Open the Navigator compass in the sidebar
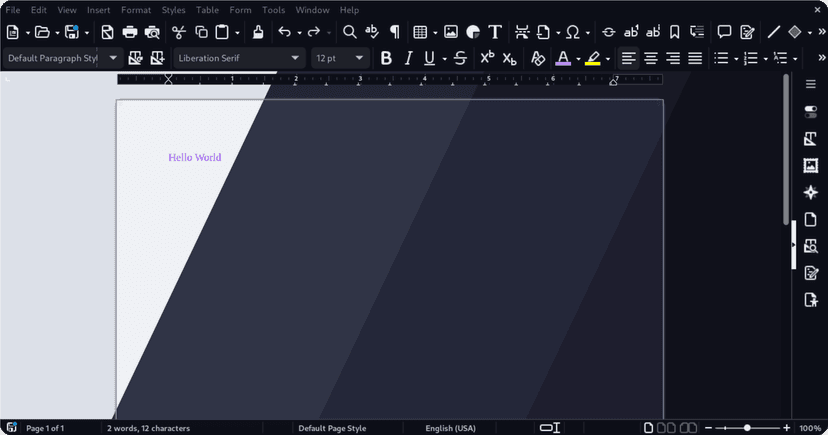Screen dimensions: 828x435 click(811, 192)
